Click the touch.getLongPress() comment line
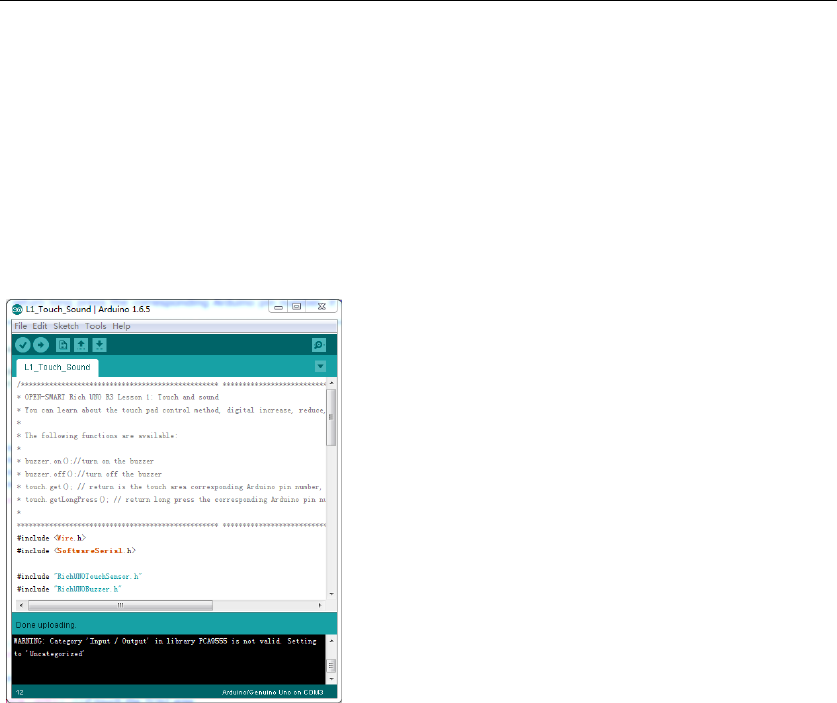 pyautogui.click(x=171, y=500)
